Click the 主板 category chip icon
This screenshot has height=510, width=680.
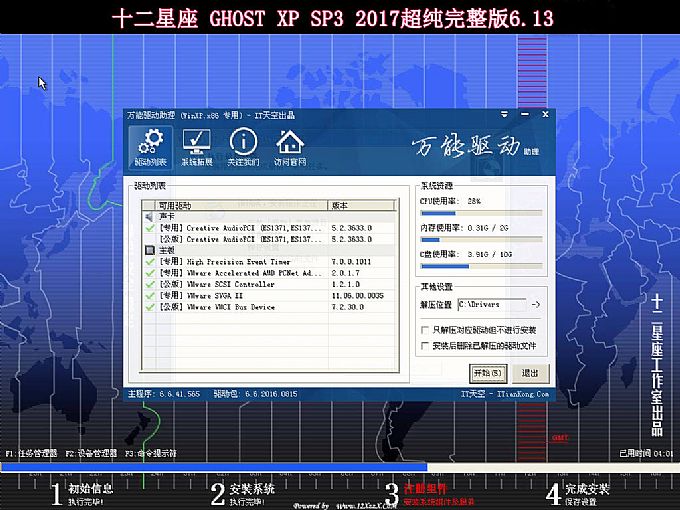click(x=150, y=250)
